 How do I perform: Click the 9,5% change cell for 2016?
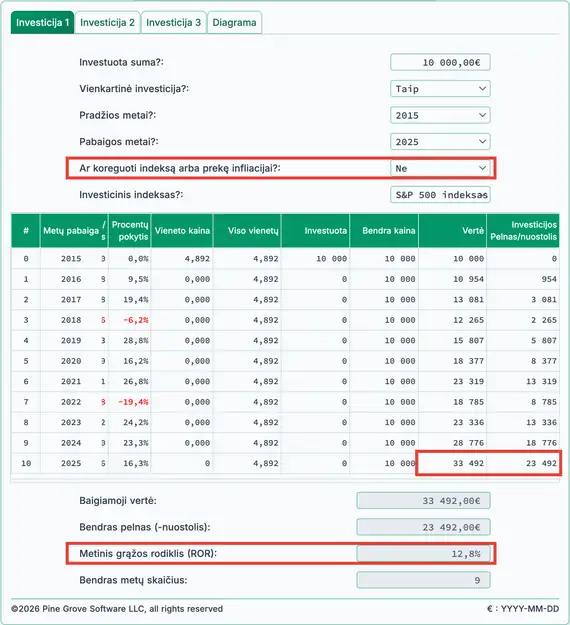pyautogui.click(x=130, y=279)
